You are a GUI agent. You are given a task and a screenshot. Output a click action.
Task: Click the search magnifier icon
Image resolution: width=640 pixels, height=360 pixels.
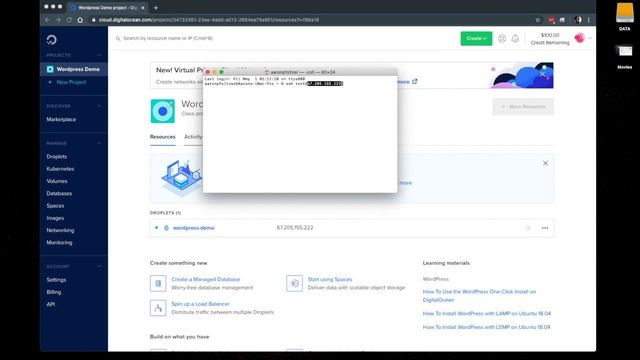pos(118,38)
